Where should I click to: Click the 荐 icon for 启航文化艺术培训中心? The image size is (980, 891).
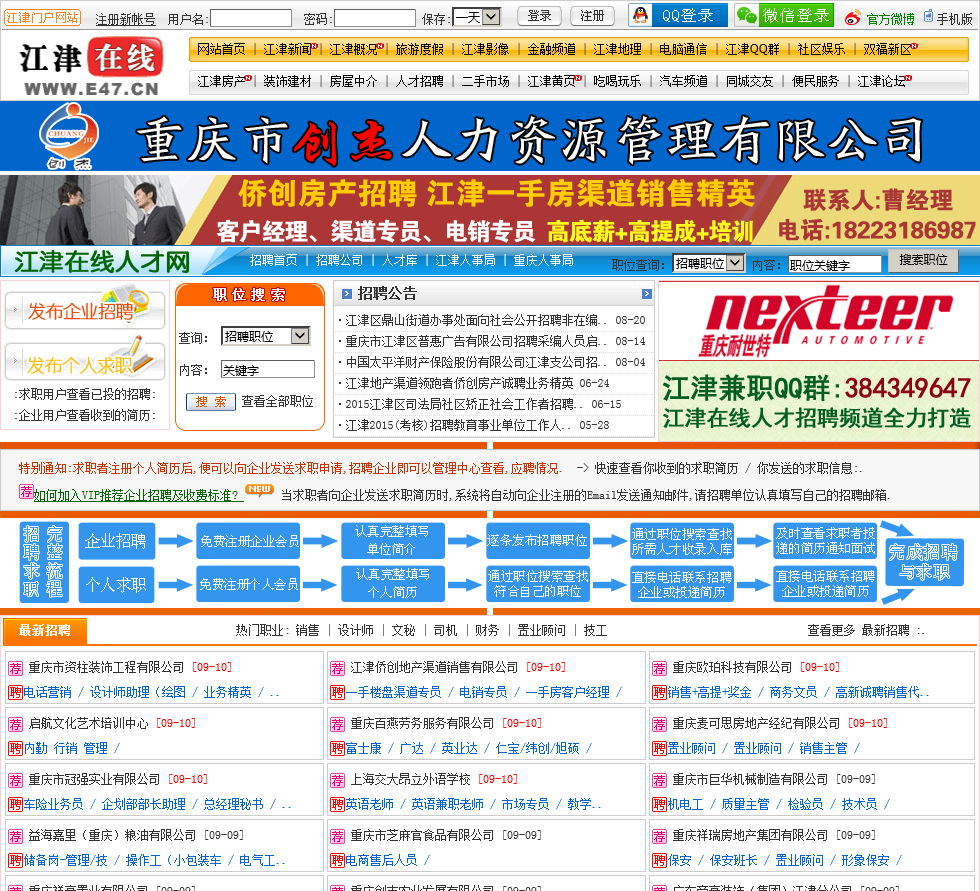click(16, 724)
